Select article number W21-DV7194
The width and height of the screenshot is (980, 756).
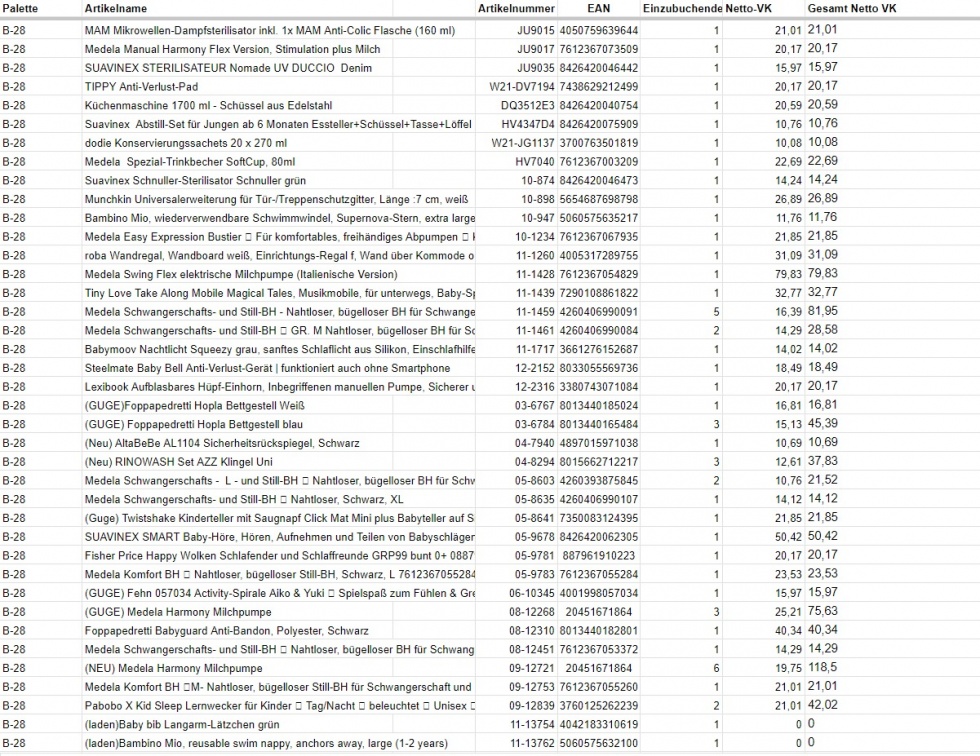[x=522, y=86]
